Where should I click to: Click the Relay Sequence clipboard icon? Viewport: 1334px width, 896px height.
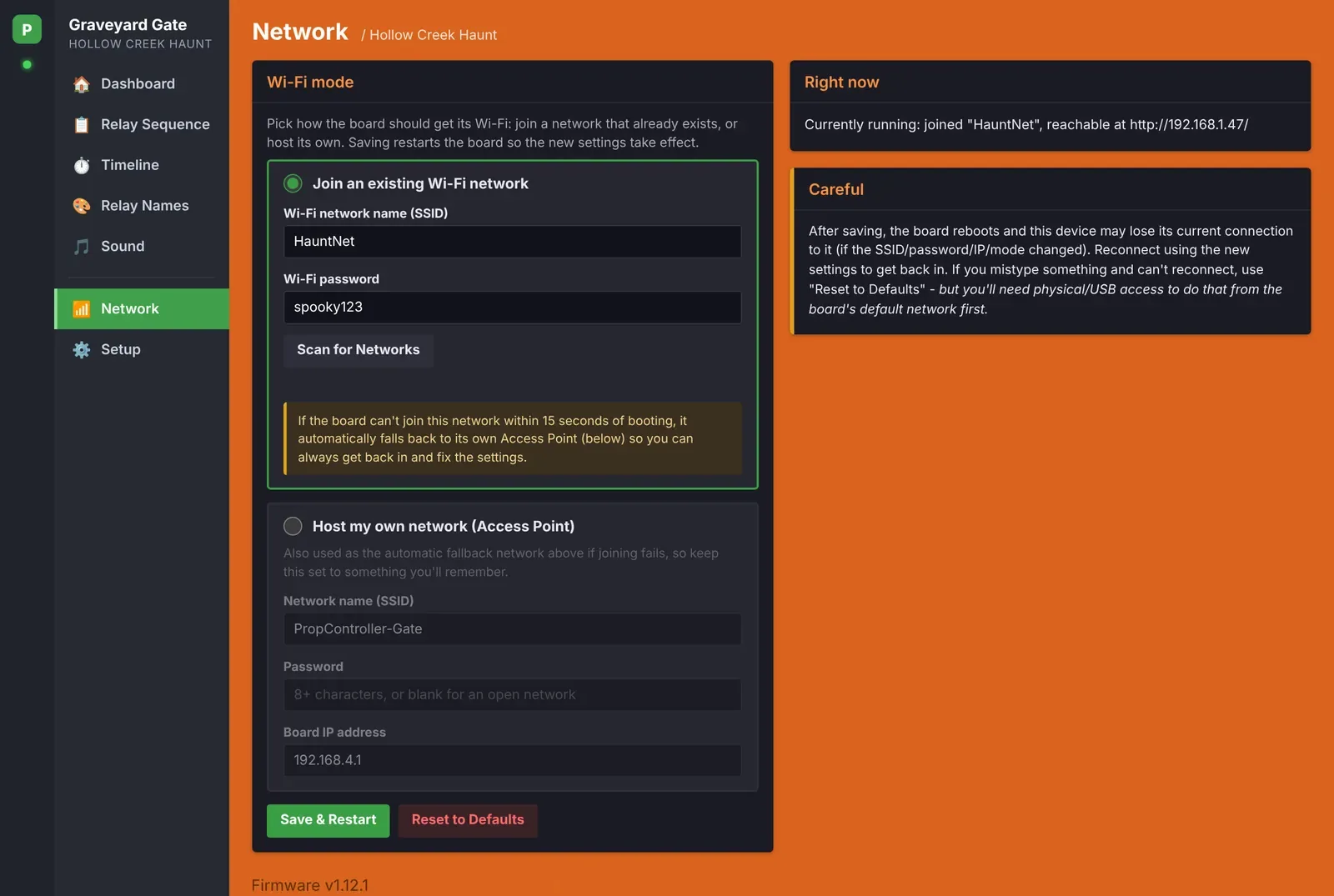pos(81,125)
